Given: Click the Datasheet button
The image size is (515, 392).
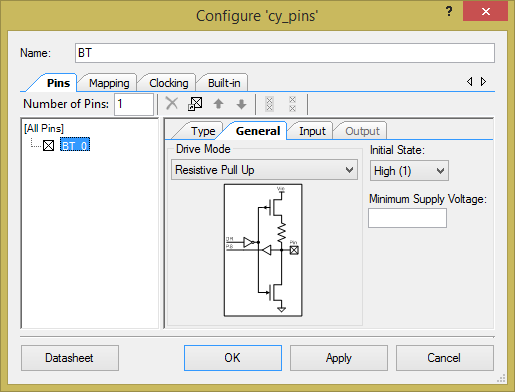Looking at the screenshot, I should click(70, 358).
